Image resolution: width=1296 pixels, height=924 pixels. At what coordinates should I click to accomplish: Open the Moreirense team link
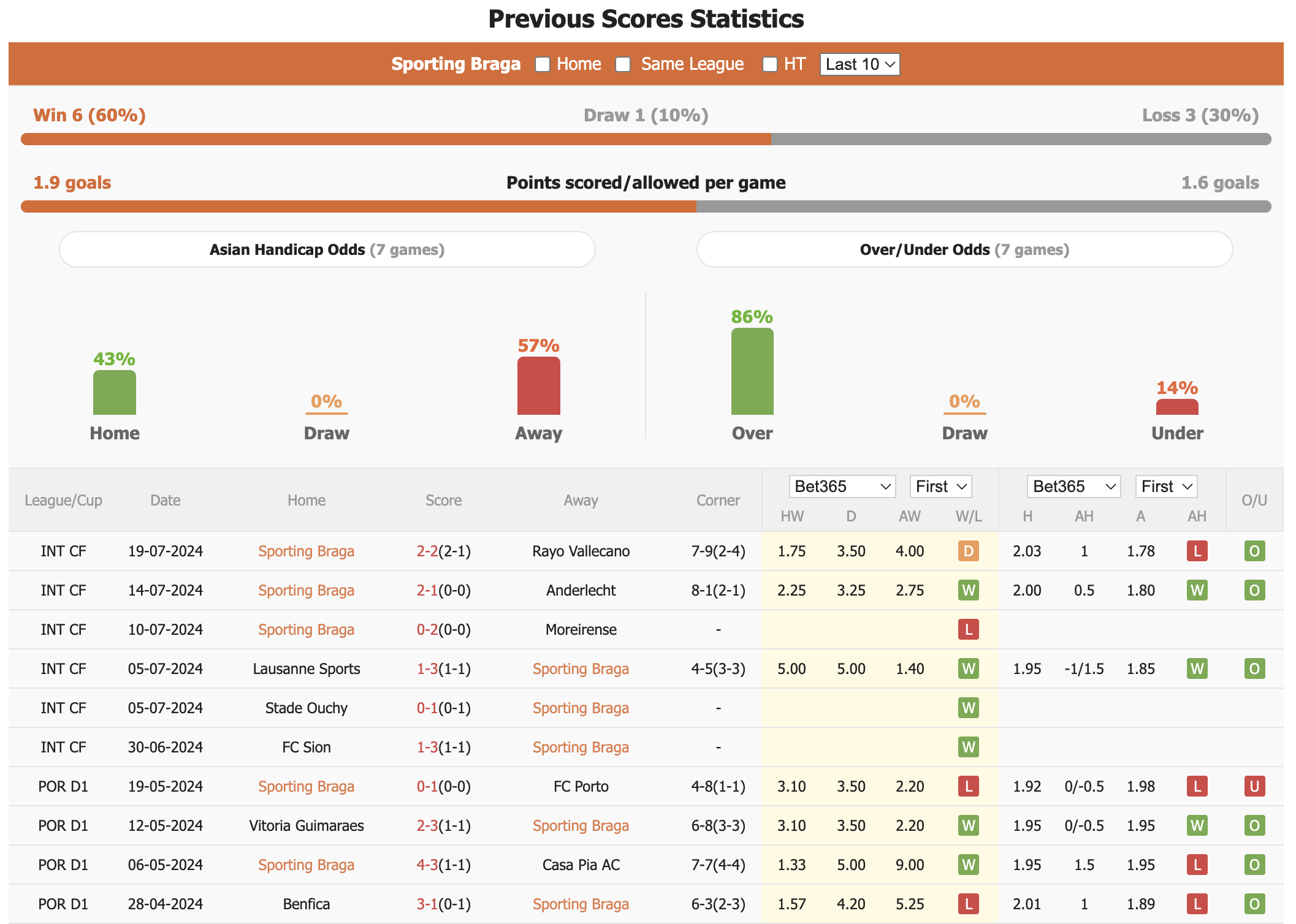coord(581,629)
